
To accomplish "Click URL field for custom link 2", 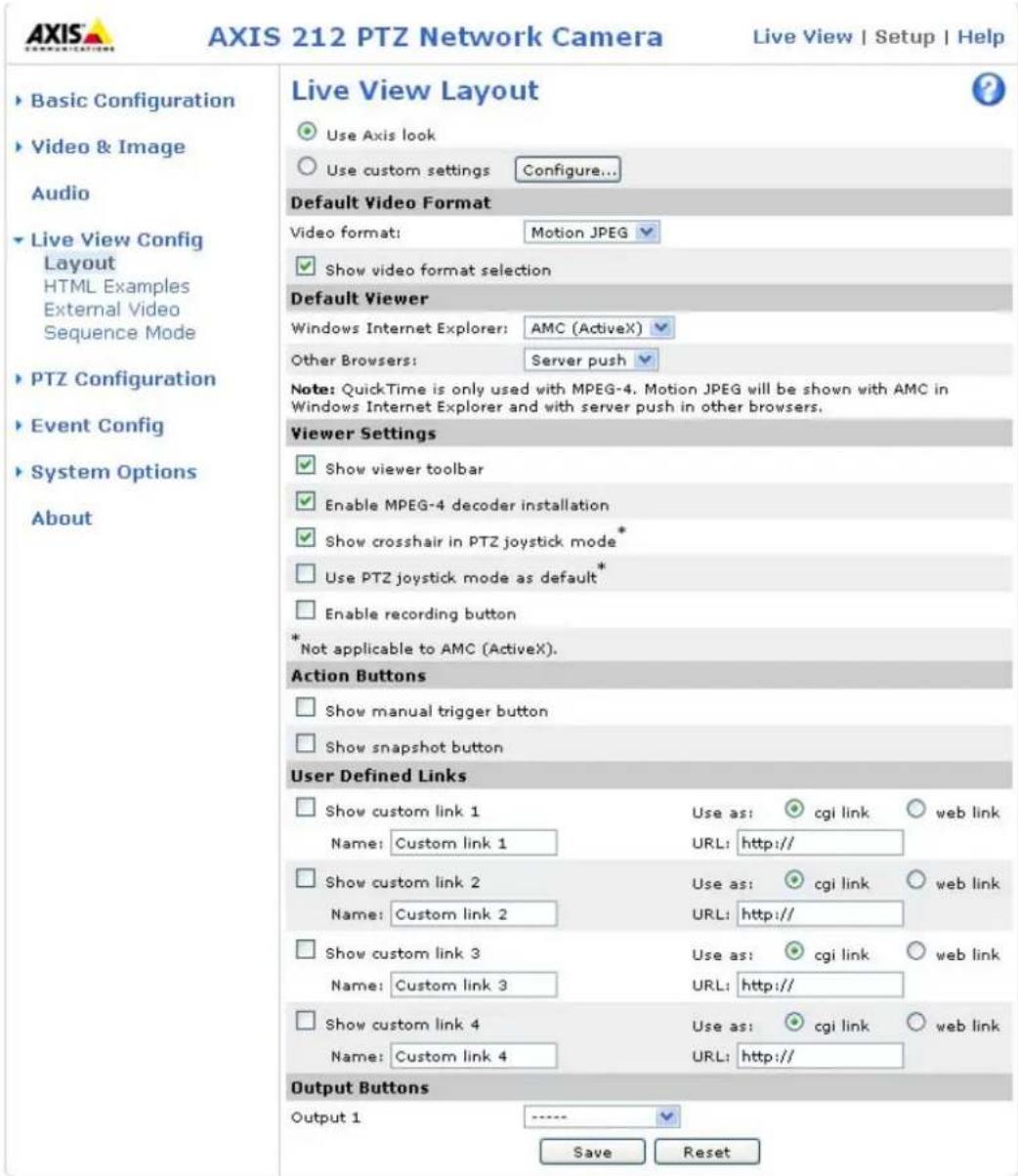I will pyautogui.click(x=820, y=913).
